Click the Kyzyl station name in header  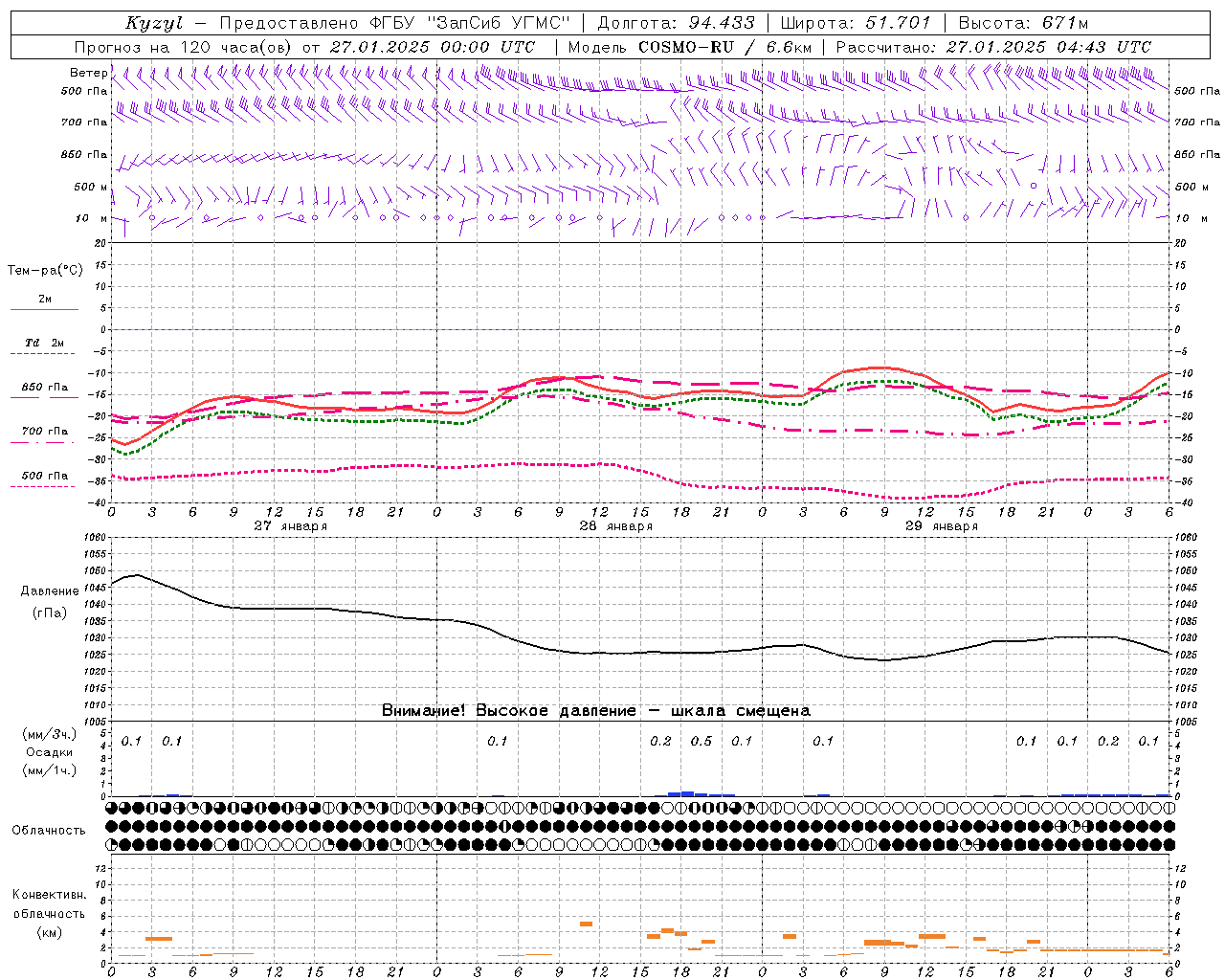154,23
